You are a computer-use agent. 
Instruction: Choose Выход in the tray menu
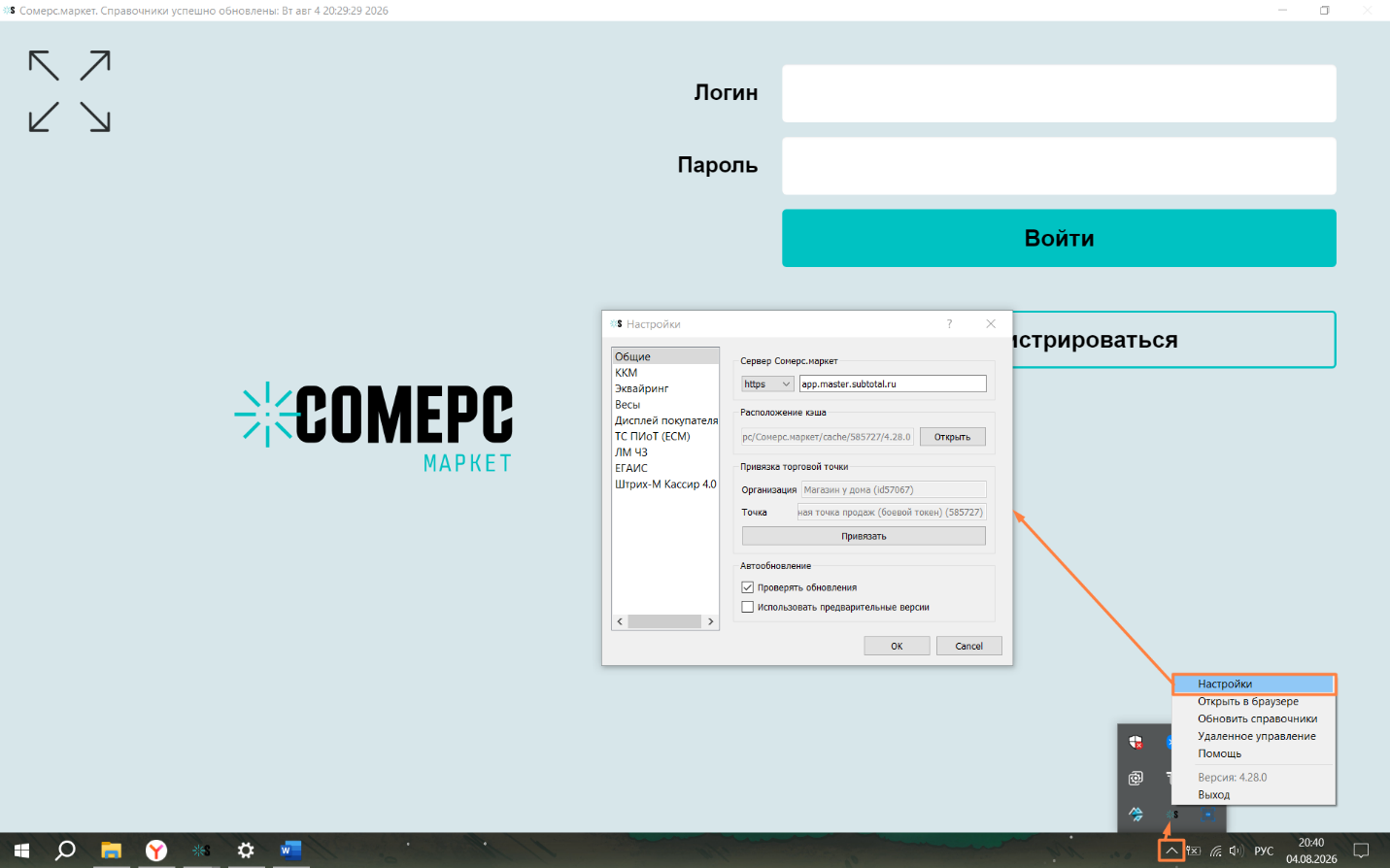coord(1254,794)
